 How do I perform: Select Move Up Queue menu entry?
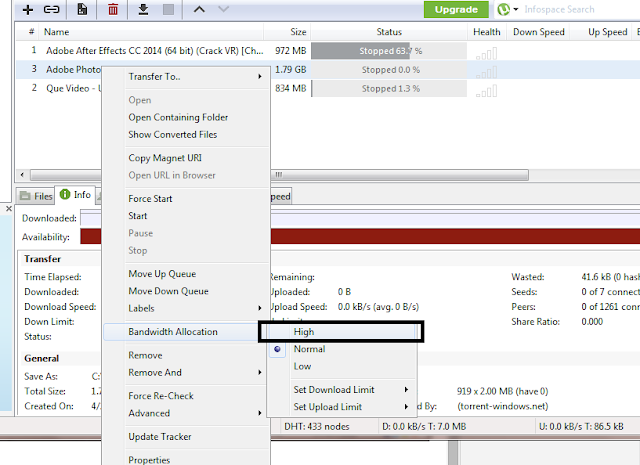[162, 274]
